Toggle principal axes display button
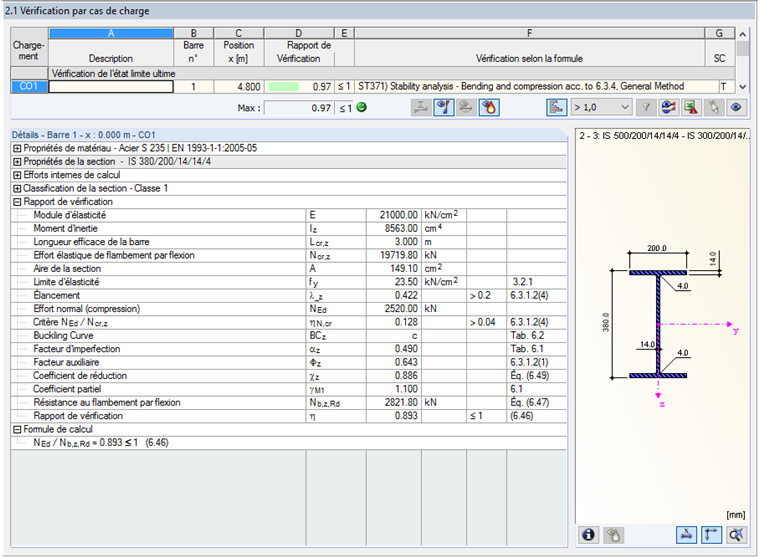Screen dimensions: 760x558 (713, 536)
